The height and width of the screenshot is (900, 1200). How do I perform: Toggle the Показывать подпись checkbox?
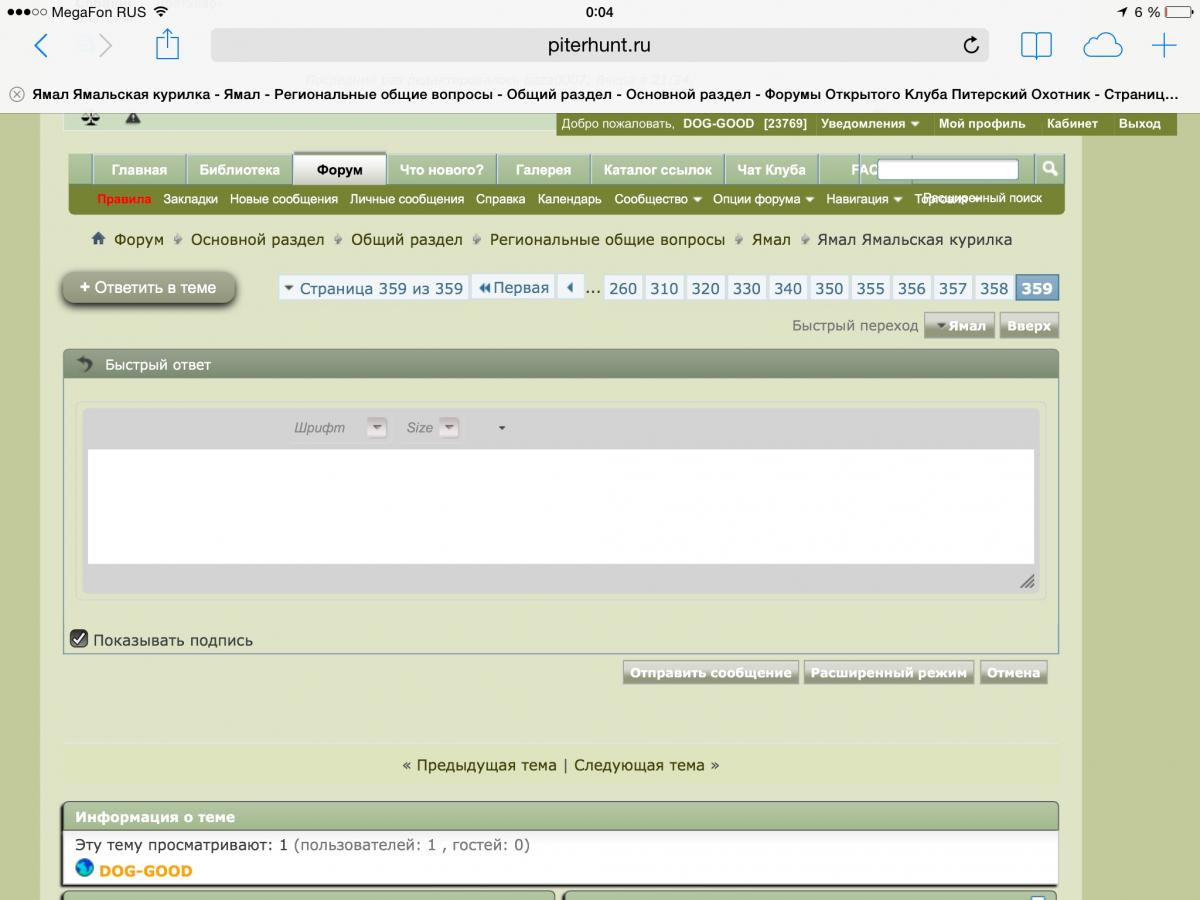click(79, 639)
